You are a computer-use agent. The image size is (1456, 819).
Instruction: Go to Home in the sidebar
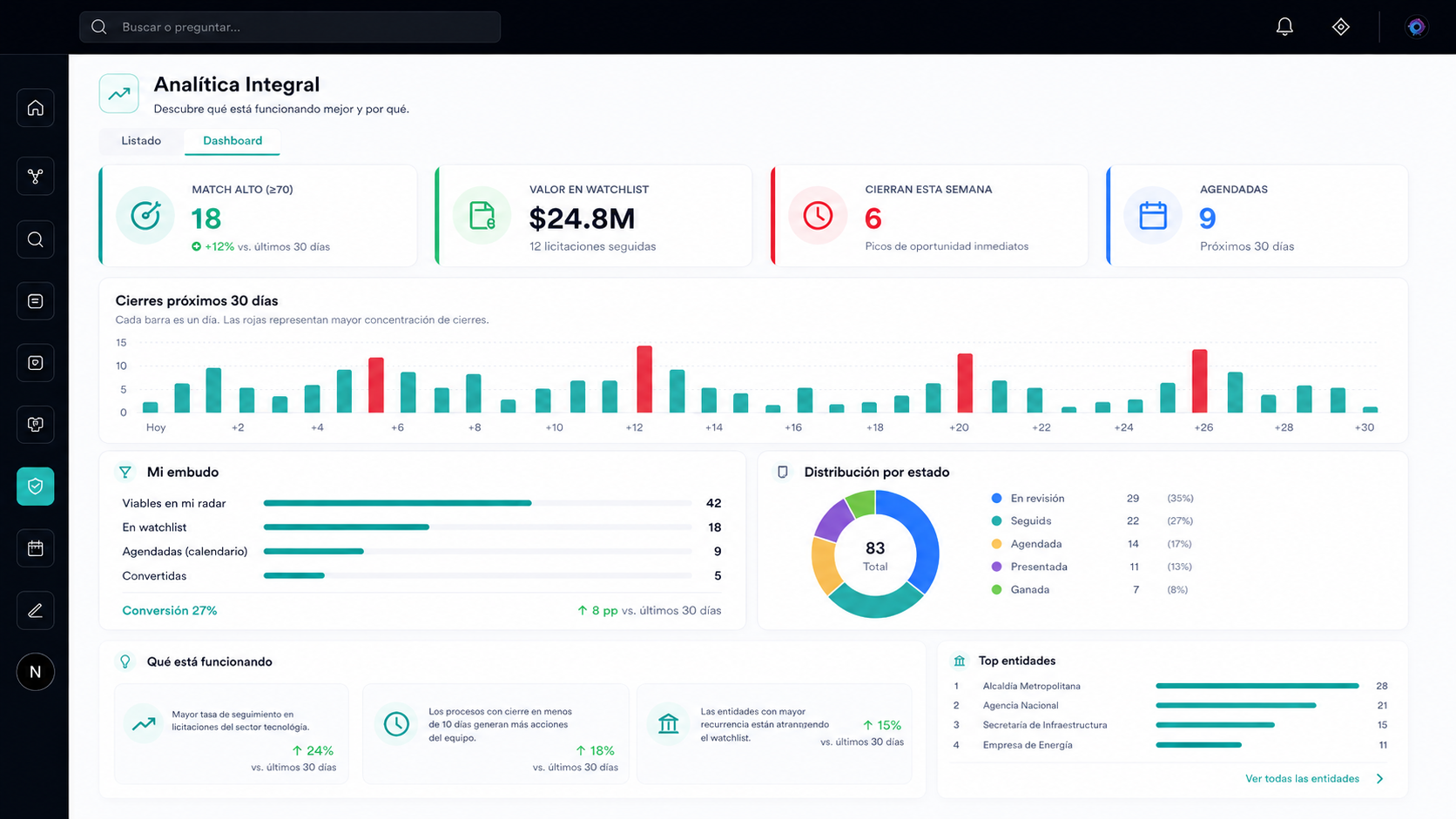pyautogui.click(x=36, y=108)
